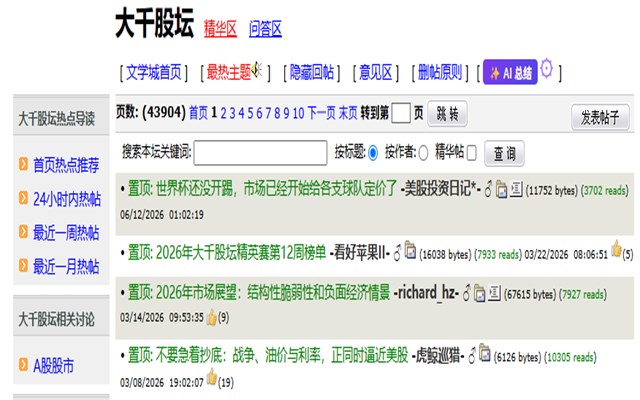Click author name 美股投资日记*
The image size is (640, 400).
click(x=440, y=189)
